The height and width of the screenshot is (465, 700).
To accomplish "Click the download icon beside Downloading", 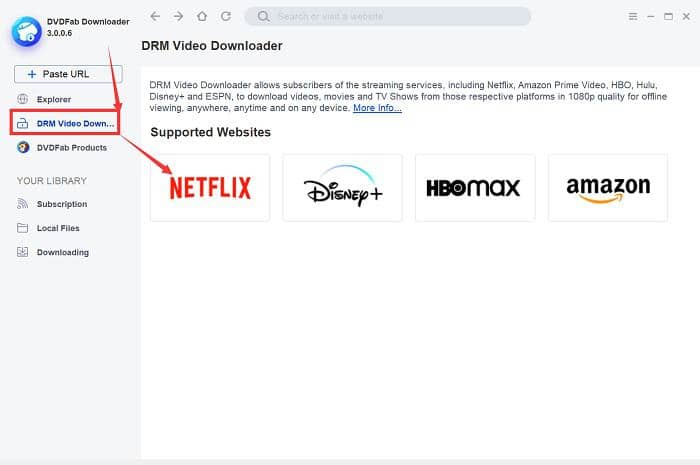I will pyautogui.click(x=22, y=252).
